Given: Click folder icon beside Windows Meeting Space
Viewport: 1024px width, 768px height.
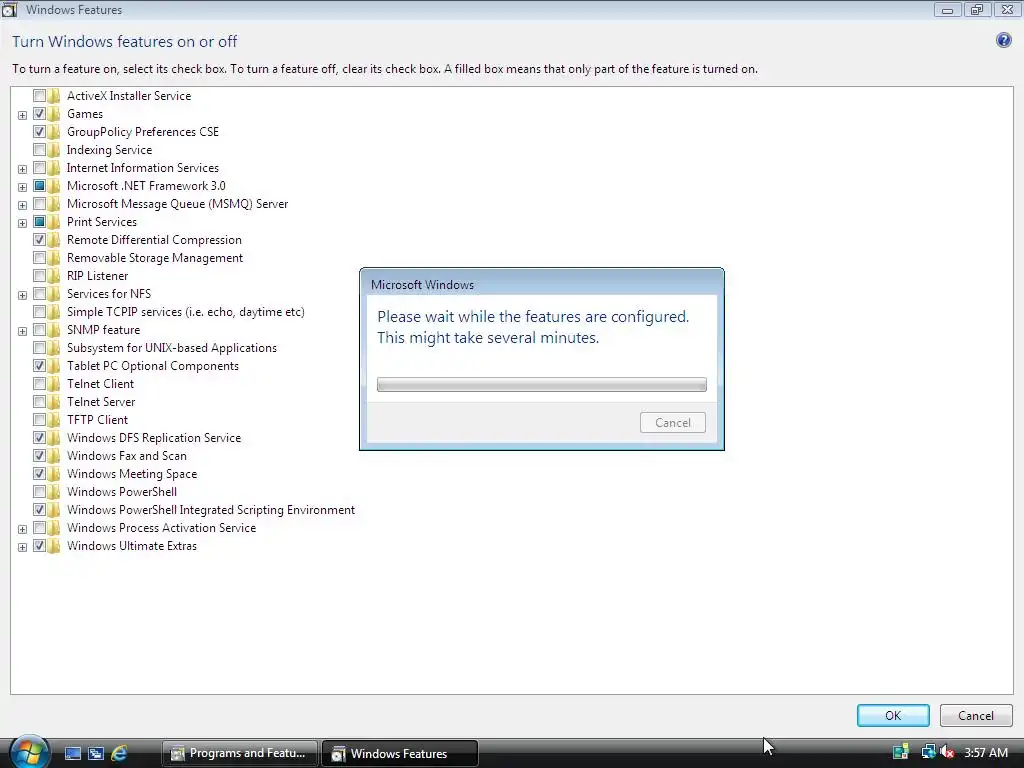Looking at the screenshot, I should coord(54,474).
